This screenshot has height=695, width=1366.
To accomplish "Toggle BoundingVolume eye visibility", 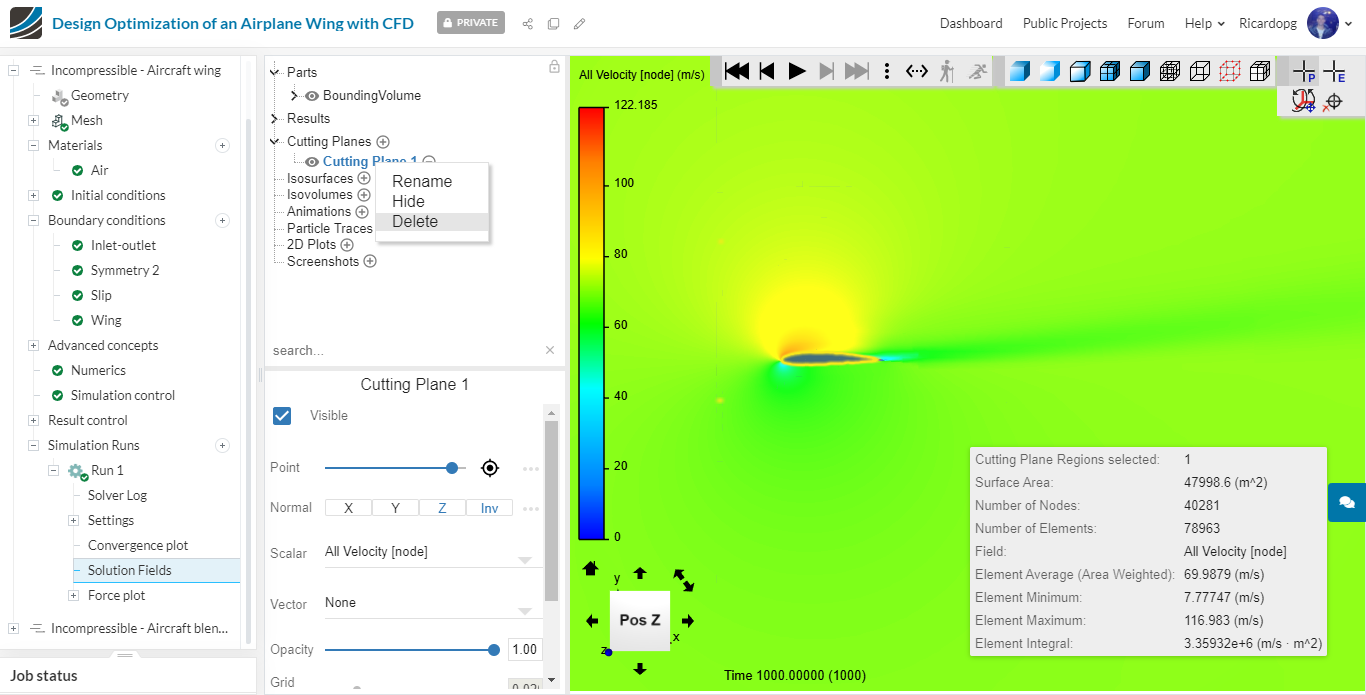I will coord(312,96).
